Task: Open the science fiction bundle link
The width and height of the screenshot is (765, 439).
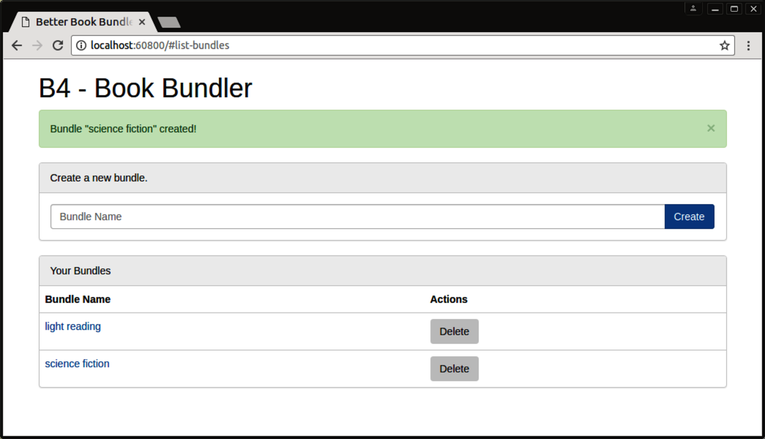Action: (77, 363)
